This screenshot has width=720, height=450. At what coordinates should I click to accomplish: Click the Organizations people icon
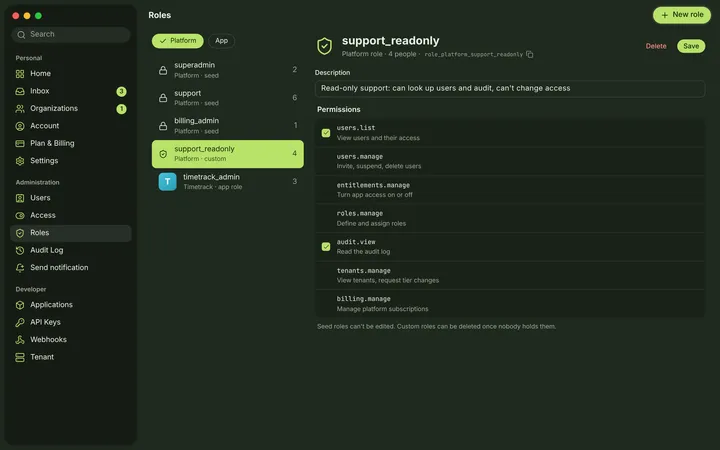(20, 108)
